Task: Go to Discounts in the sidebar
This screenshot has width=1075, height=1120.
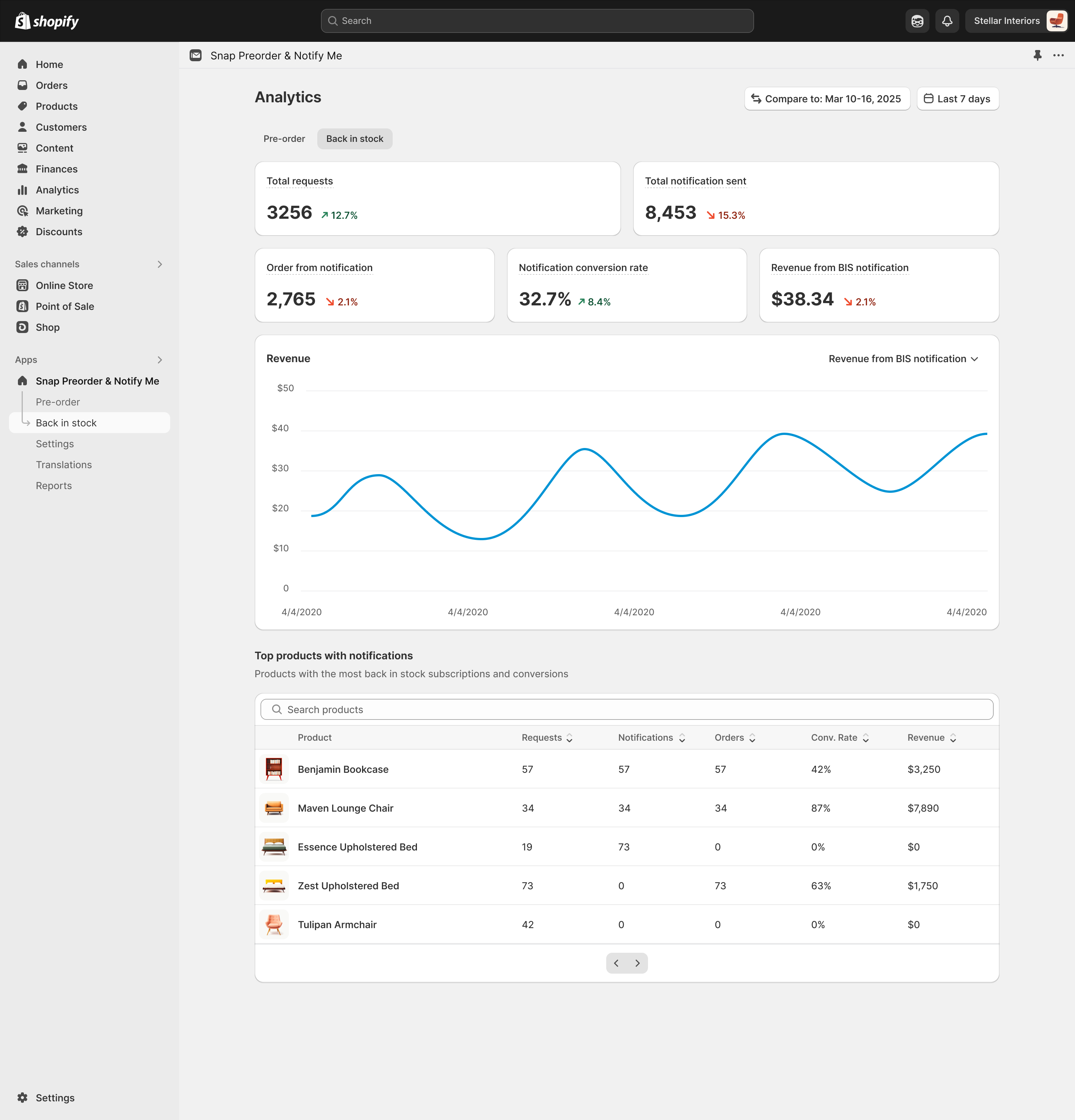Action: pos(59,232)
